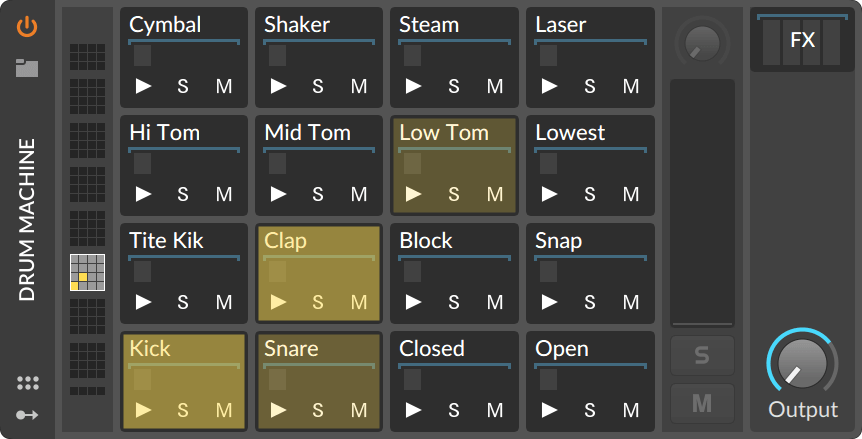Click the Output level knob

pyautogui.click(x=802, y=364)
